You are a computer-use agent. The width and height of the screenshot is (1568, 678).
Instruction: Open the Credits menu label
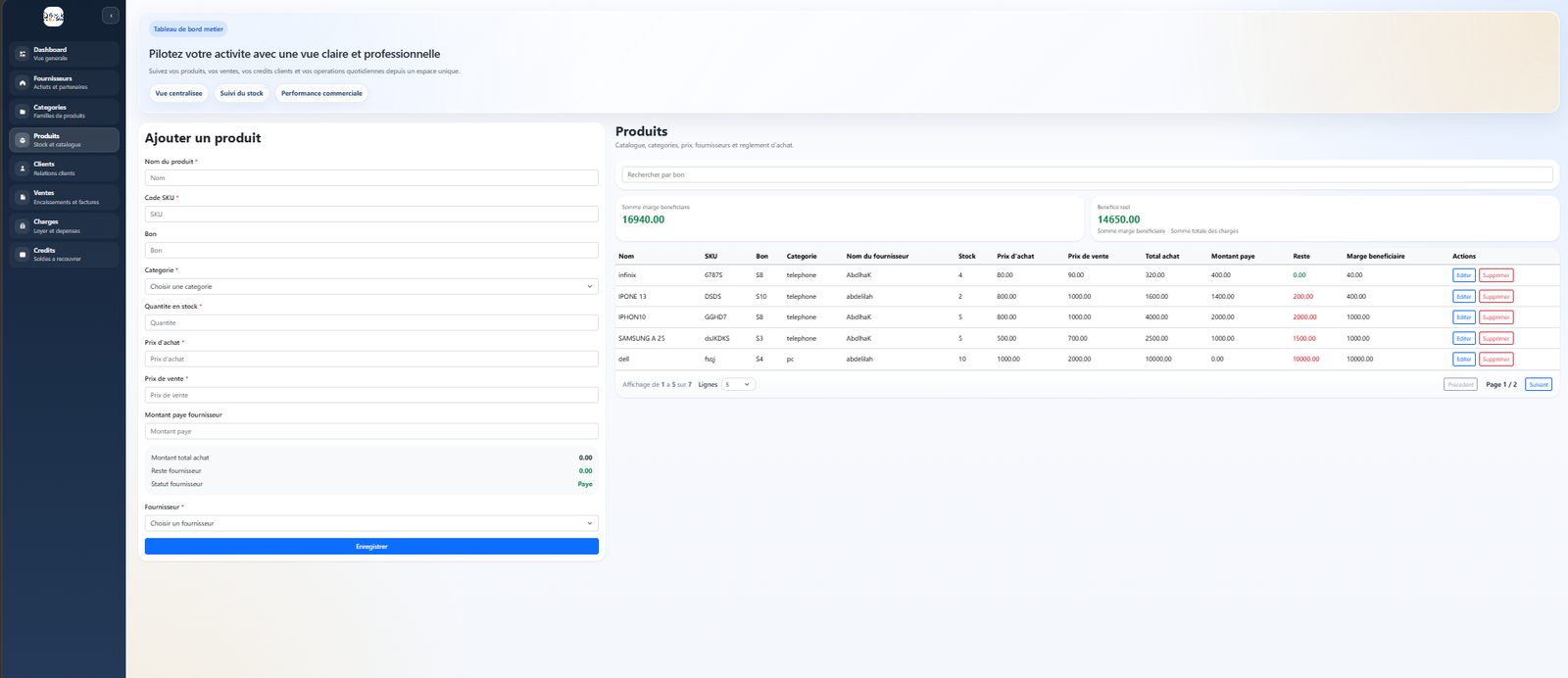click(44, 251)
